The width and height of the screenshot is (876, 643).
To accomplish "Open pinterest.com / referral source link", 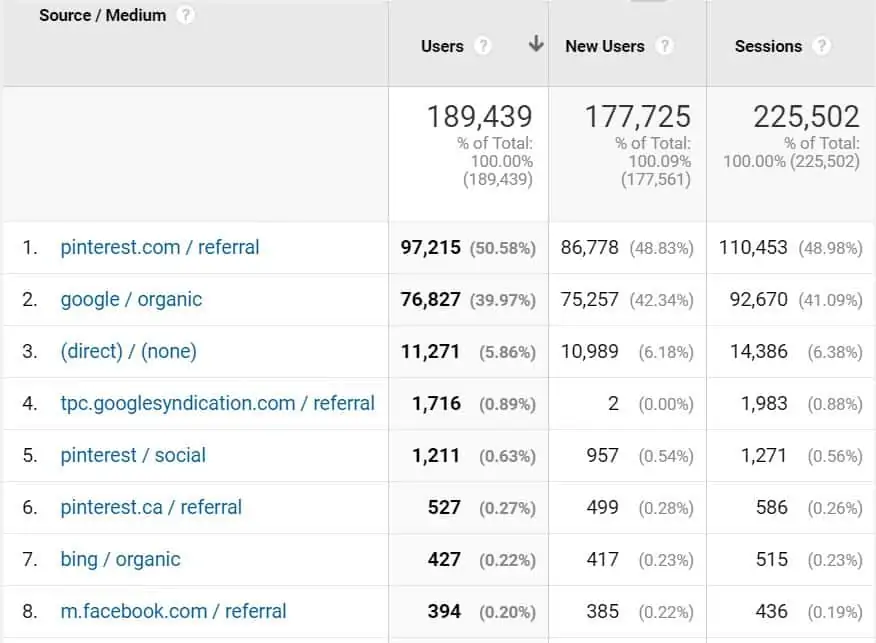I will (x=160, y=247).
